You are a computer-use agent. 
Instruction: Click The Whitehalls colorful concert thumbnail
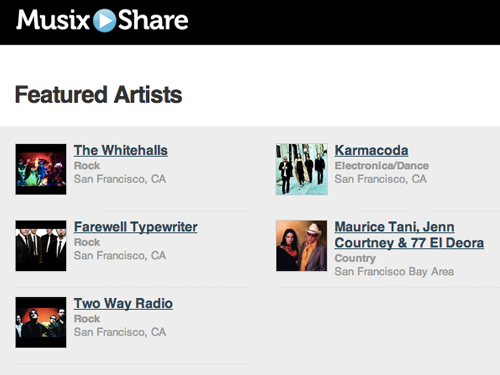(41, 169)
